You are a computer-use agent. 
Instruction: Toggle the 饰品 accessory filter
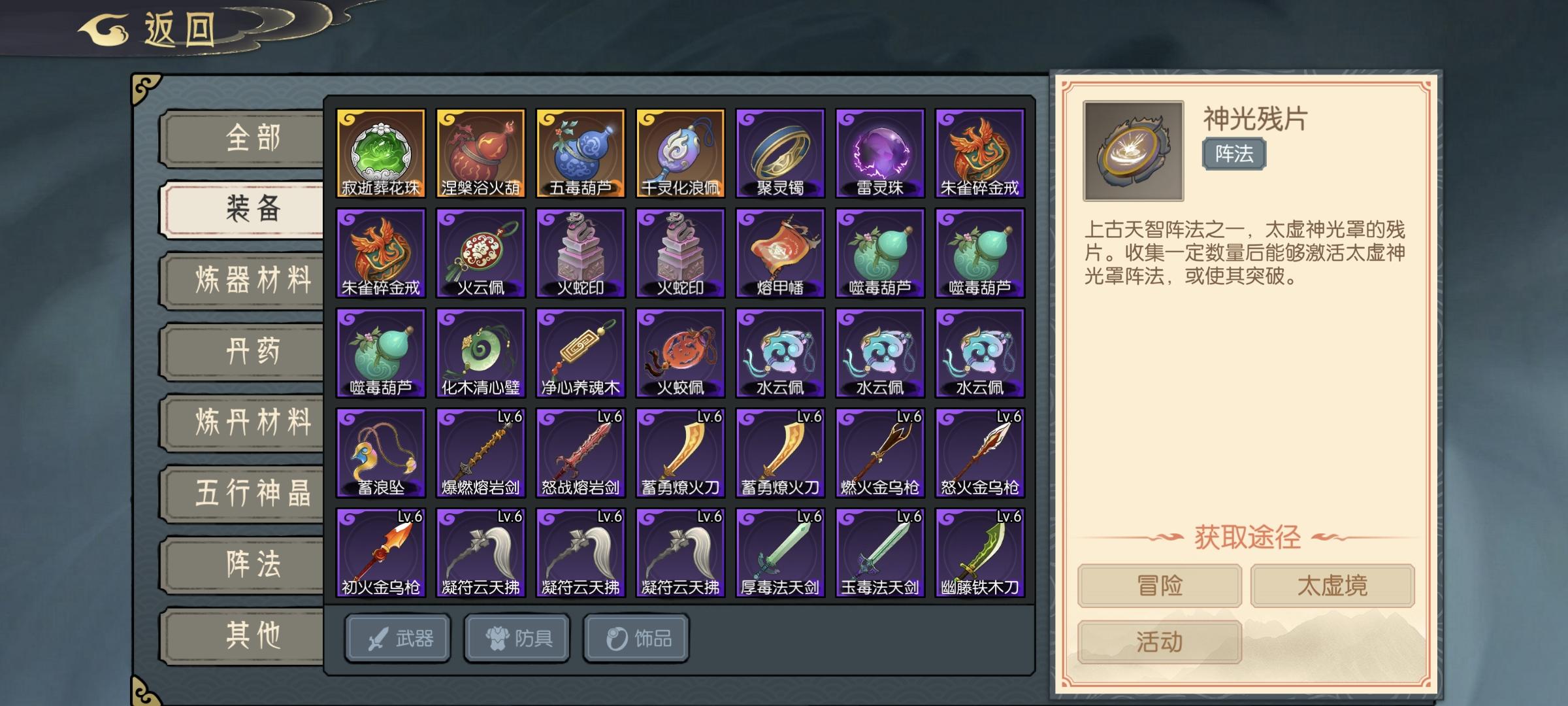(636, 638)
